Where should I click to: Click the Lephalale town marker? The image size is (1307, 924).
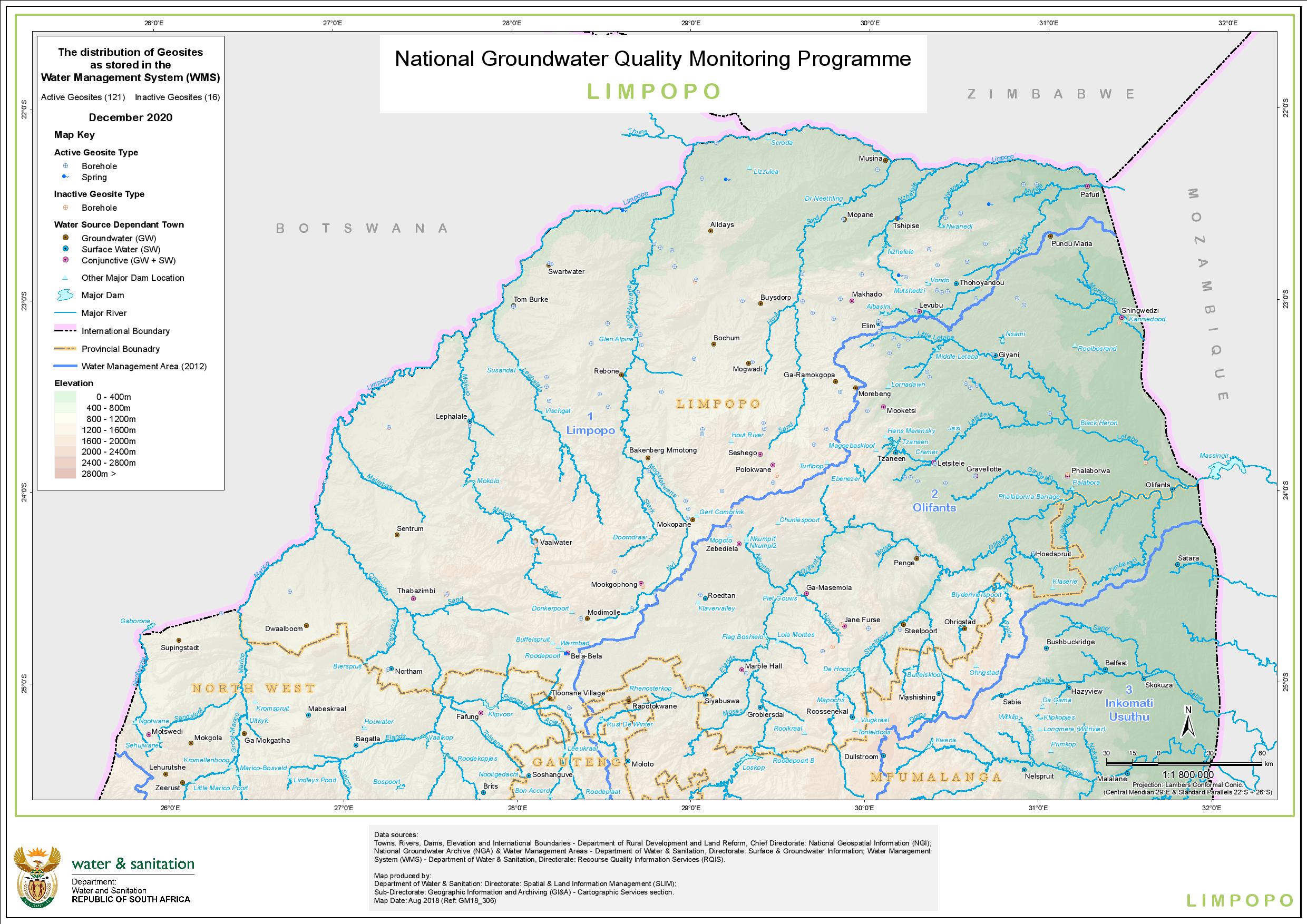point(470,421)
